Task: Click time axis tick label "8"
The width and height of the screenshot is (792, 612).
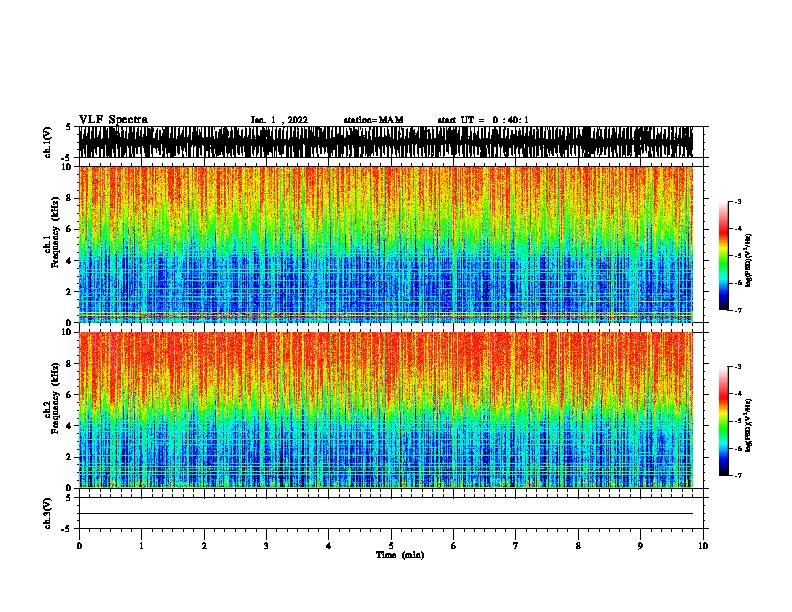Action: pyautogui.click(x=578, y=546)
